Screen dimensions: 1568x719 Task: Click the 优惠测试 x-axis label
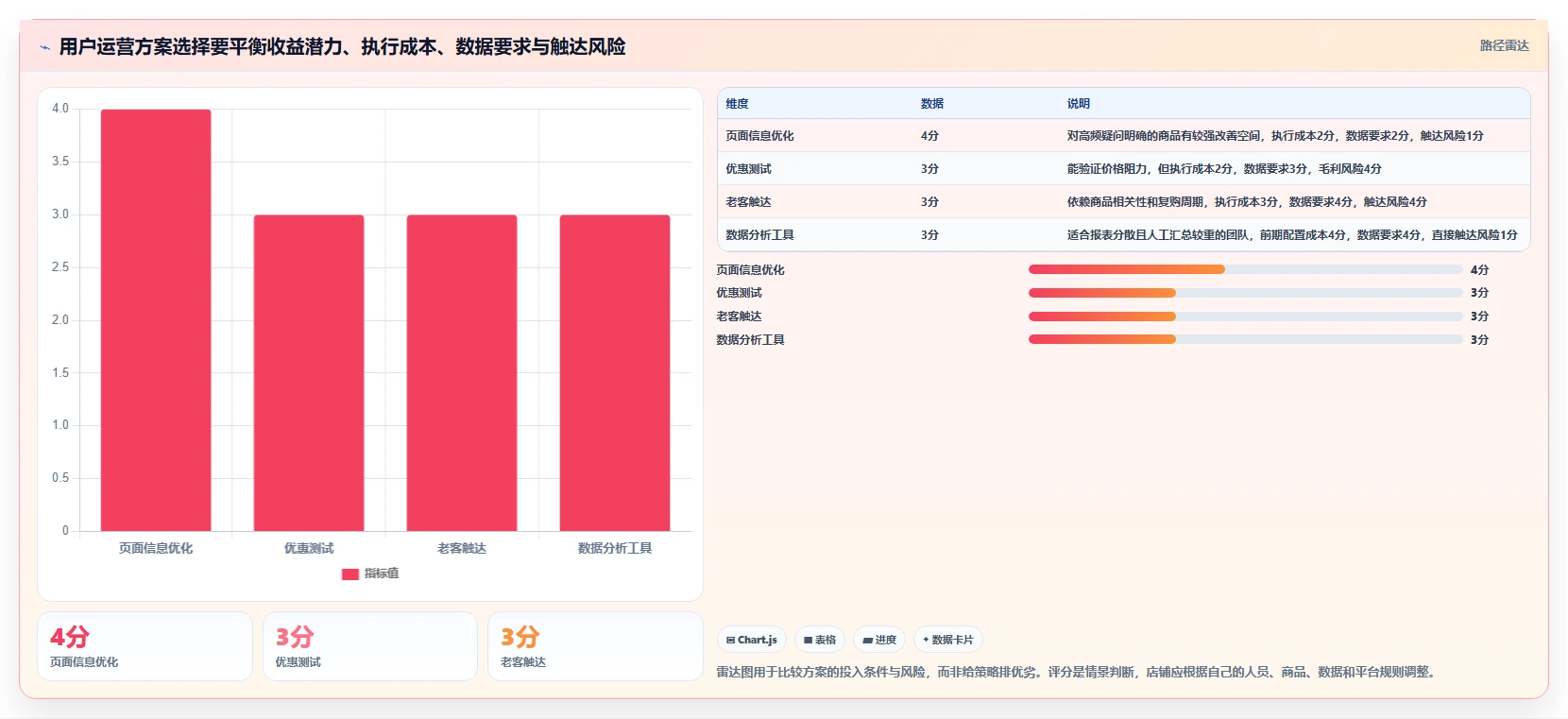click(309, 548)
